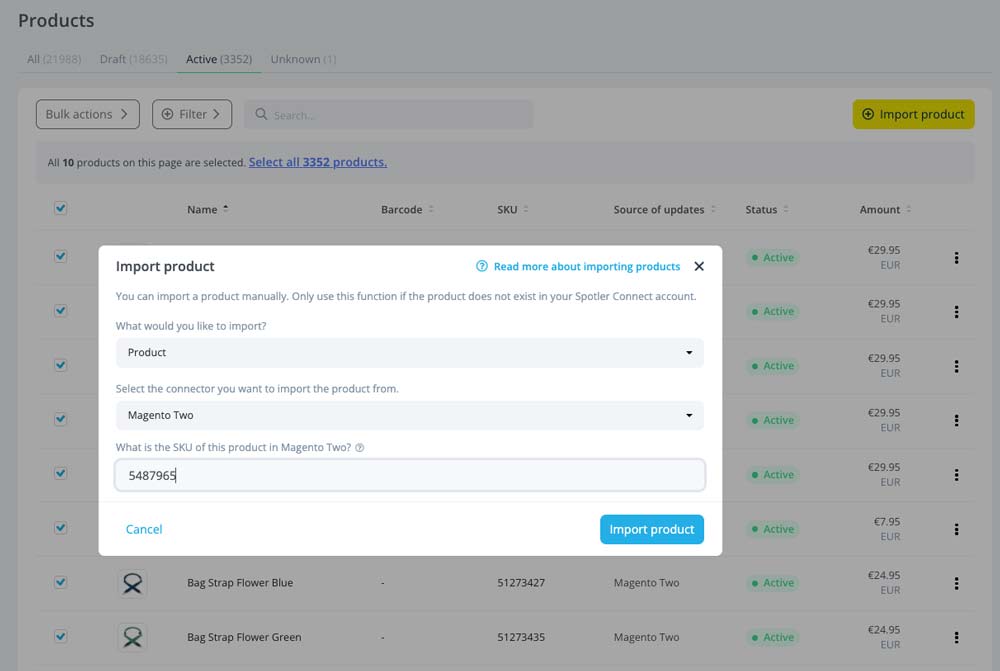This screenshot has height=671, width=1000.
Task: Expand the Magento Two connector dropdown
Action: tap(409, 415)
